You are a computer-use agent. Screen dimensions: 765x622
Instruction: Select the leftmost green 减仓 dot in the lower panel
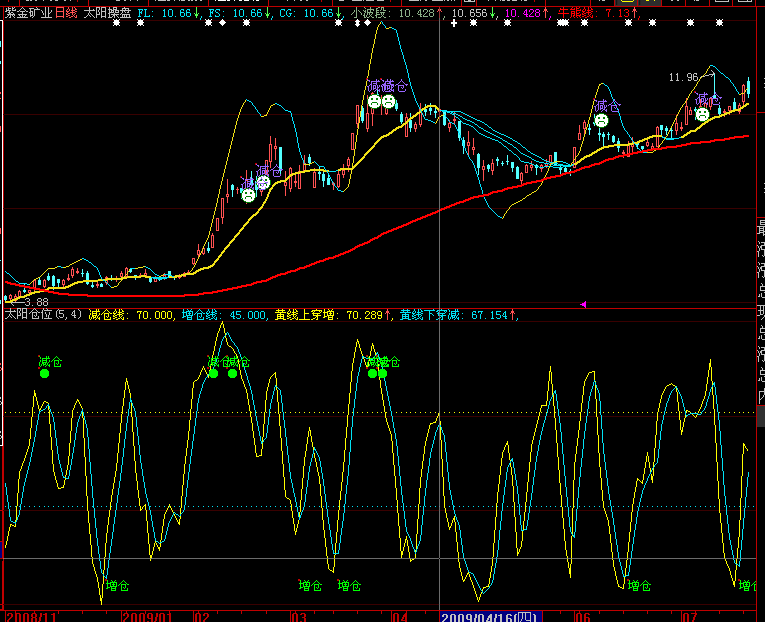point(44,373)
